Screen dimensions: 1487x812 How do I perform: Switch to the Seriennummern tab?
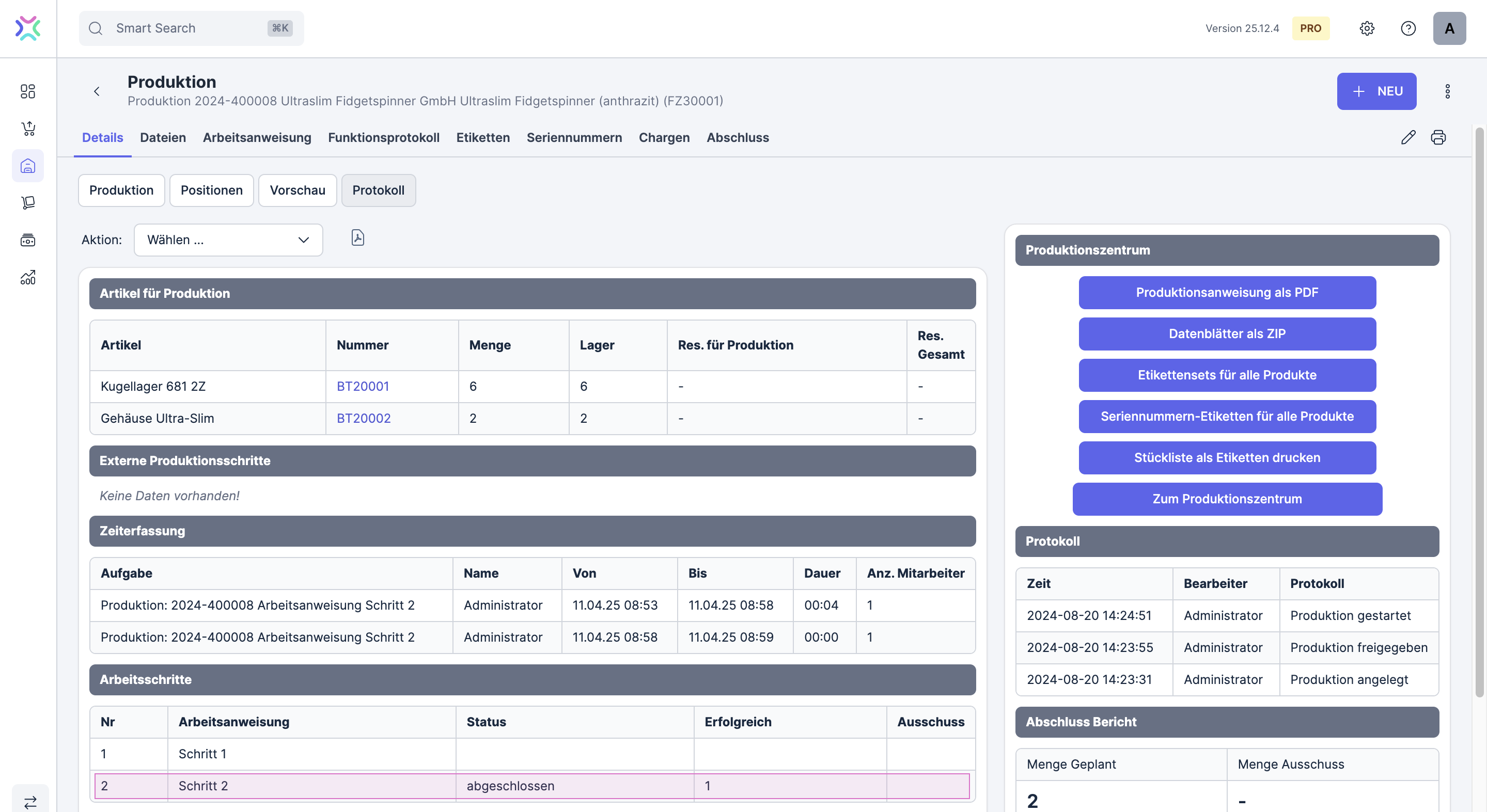[574, 137]
